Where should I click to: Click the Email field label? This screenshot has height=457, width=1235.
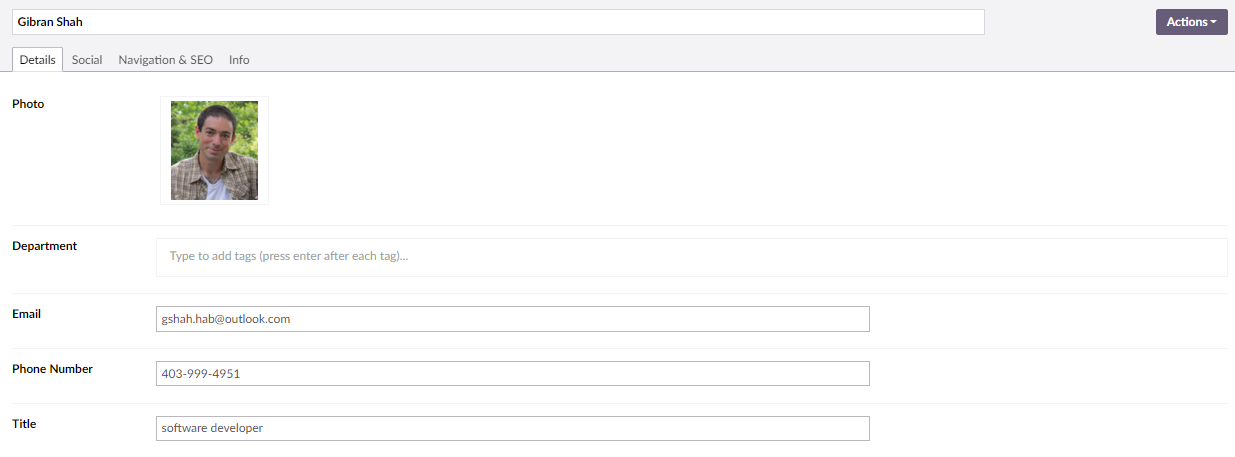[26, 314]
